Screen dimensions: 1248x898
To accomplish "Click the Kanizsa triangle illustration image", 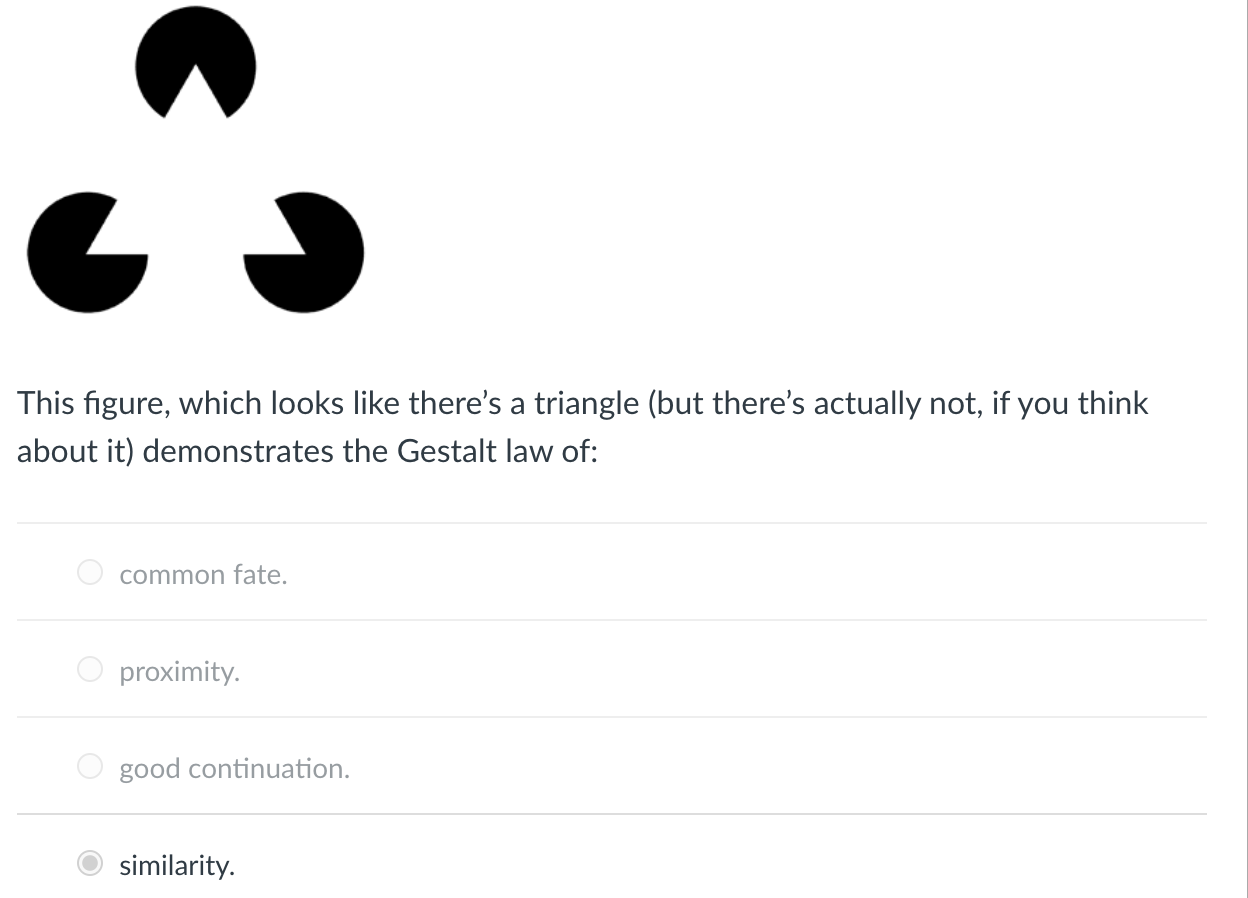I will [195, 160].
